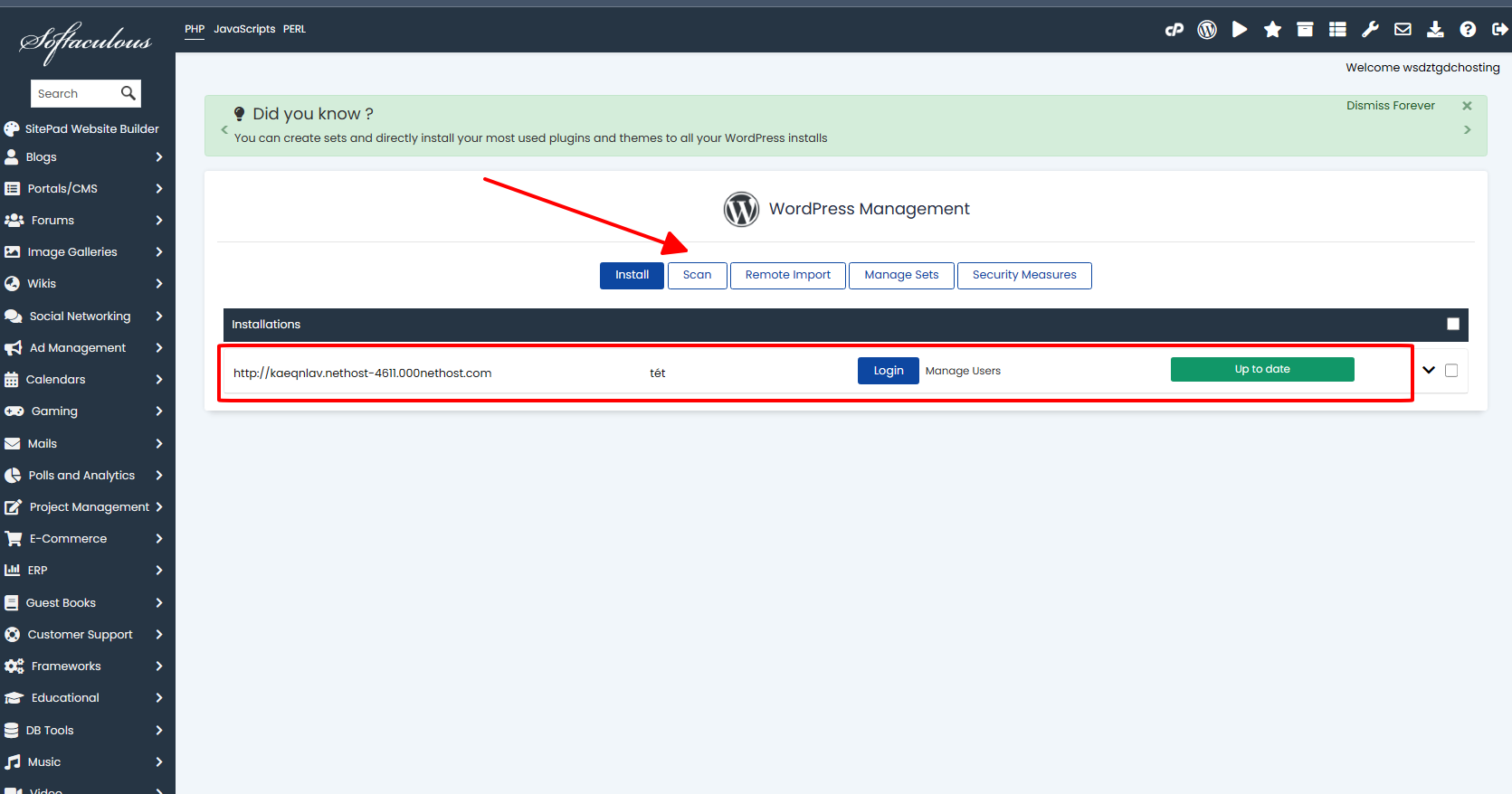This screenshot has height=794, width=1512.
Task: Expand the DB Tools category arrow
Action: pos(159,730)
